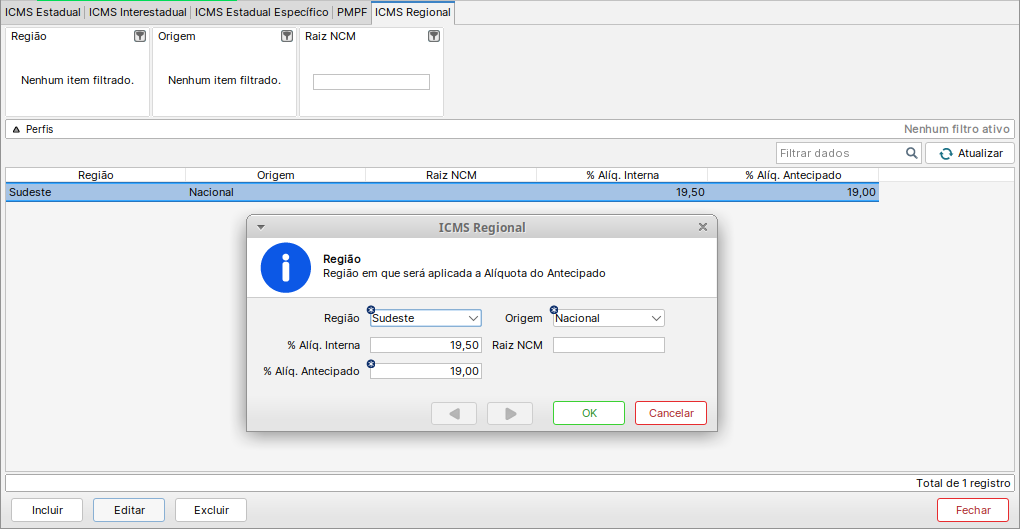This screenshot has width=1020, height=529.
Task: Open the Origem dropdown in dialog
Action: click(656, 318)
